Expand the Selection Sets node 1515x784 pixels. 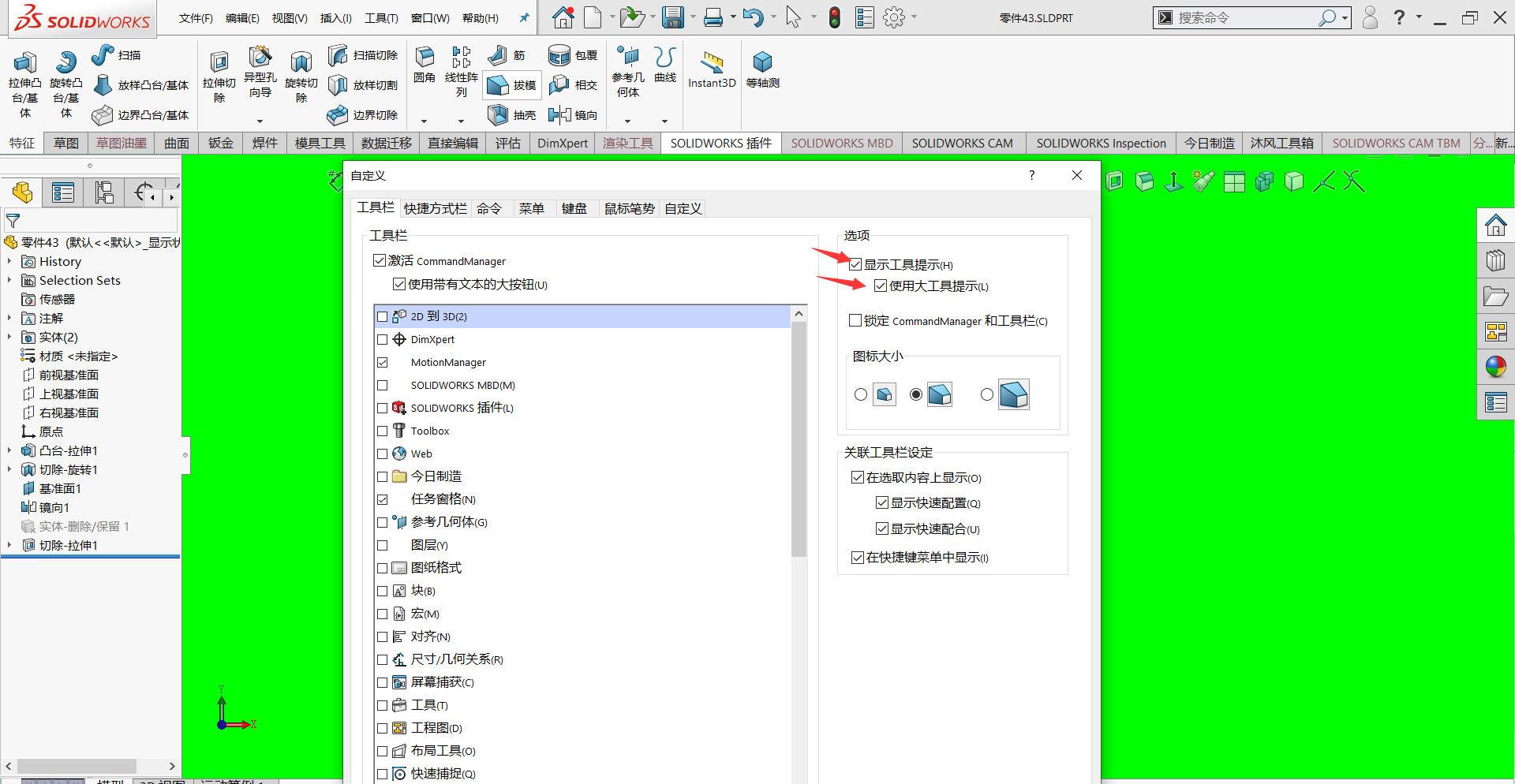click(9, 280)
